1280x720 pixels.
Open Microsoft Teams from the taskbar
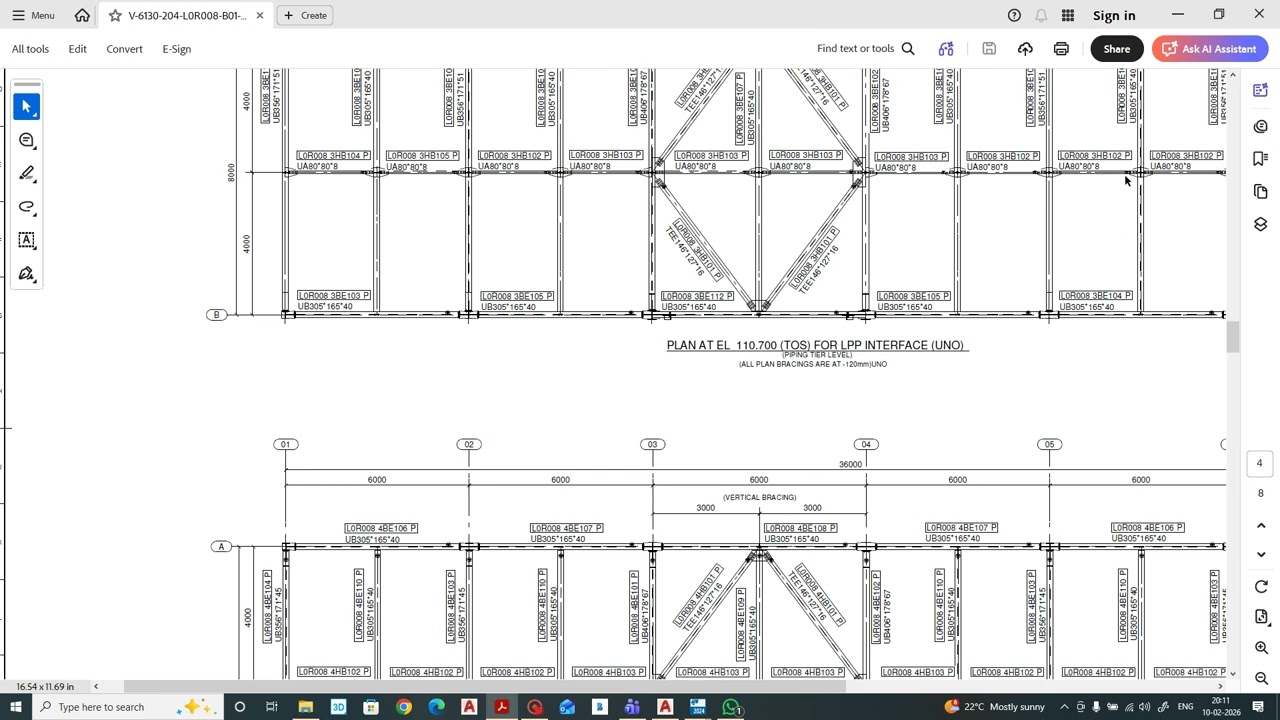click(x=632, y=707)
